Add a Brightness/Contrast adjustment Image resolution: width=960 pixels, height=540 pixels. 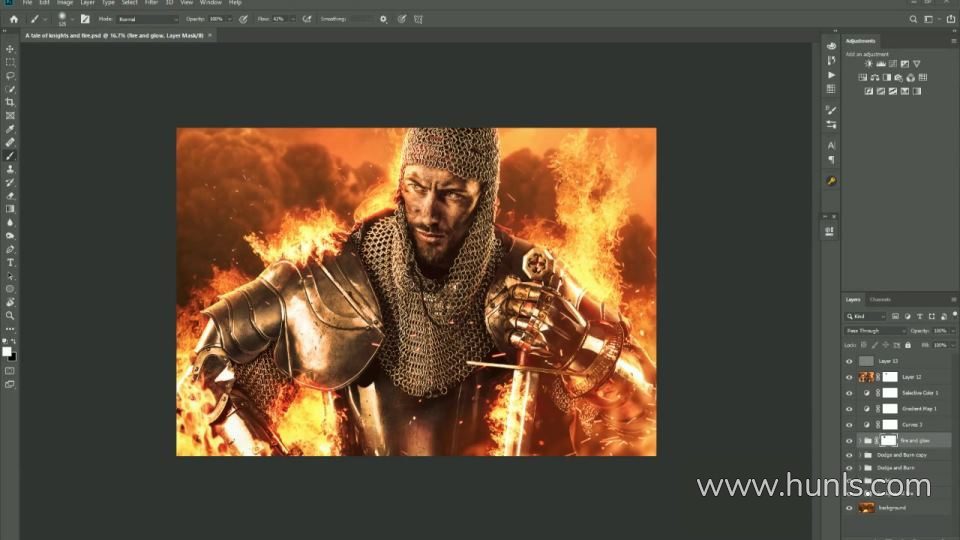click(868, 64)
